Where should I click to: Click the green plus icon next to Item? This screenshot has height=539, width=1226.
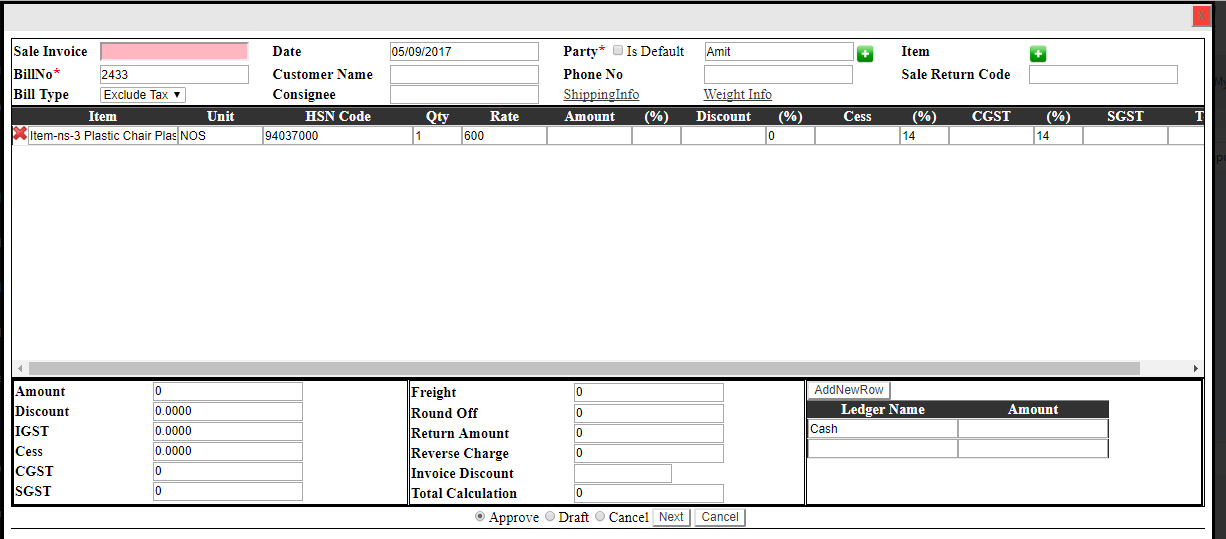point(1038,54)
